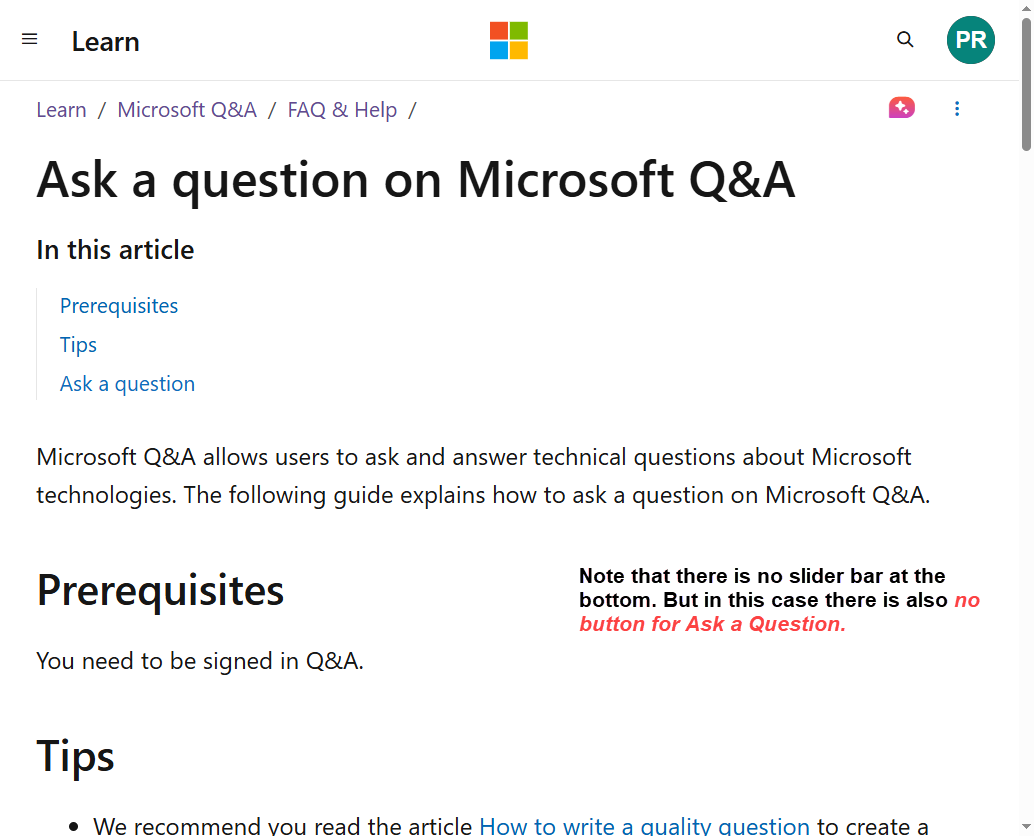Click the Learn breadcrumb link
Image resolution: width=1034 pixels, height=836 pixels.
61,109
